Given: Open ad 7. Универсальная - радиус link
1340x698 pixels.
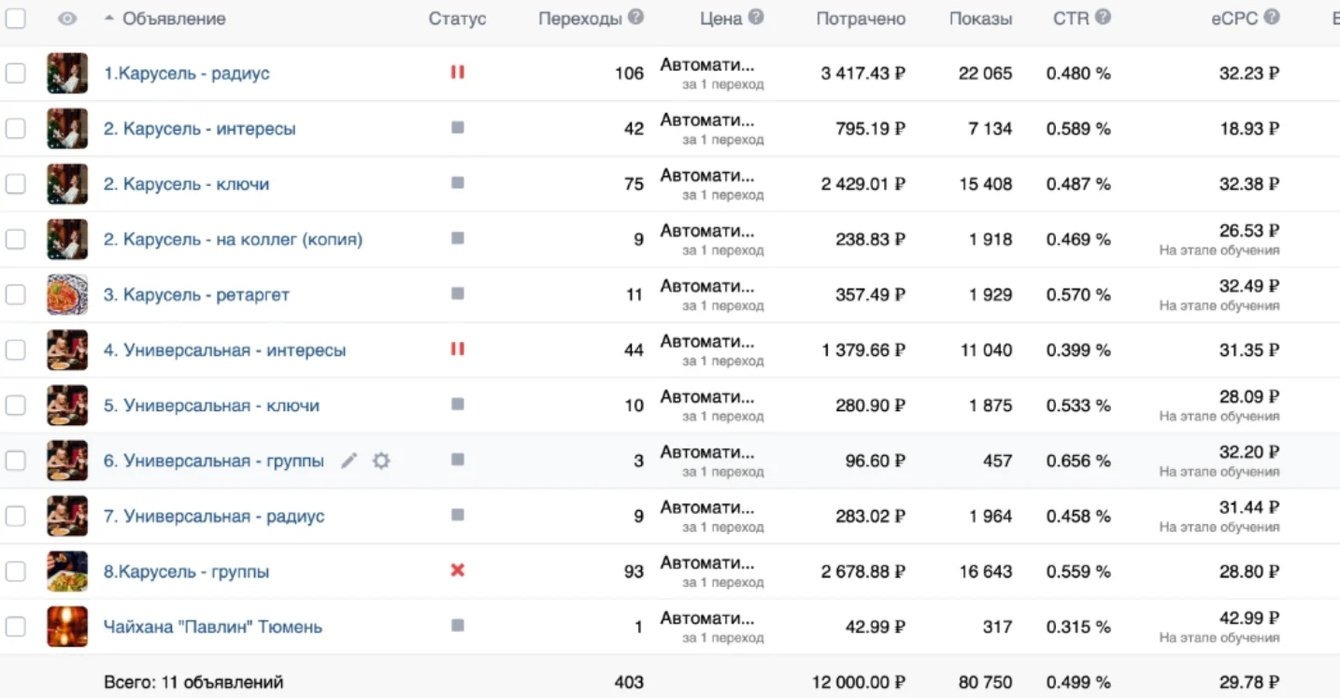Looking at the screenshot, I should coord(214,516).
